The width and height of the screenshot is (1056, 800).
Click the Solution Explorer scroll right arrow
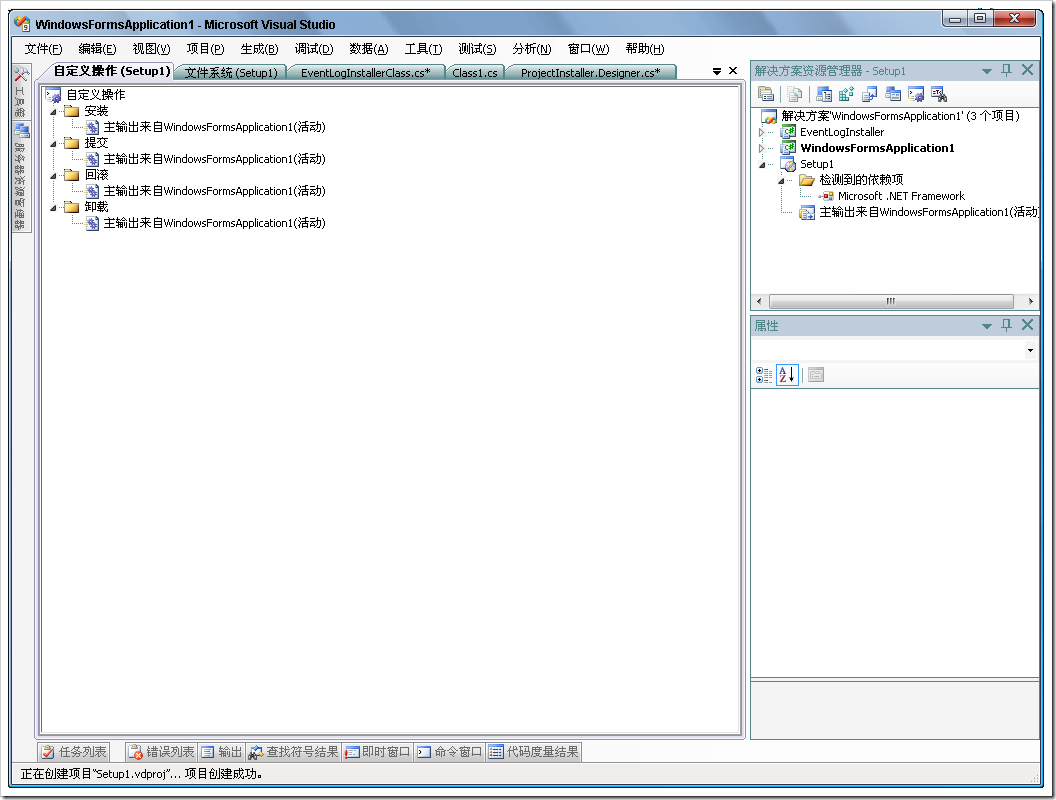pyautogui.click(x=1030, y=301)
